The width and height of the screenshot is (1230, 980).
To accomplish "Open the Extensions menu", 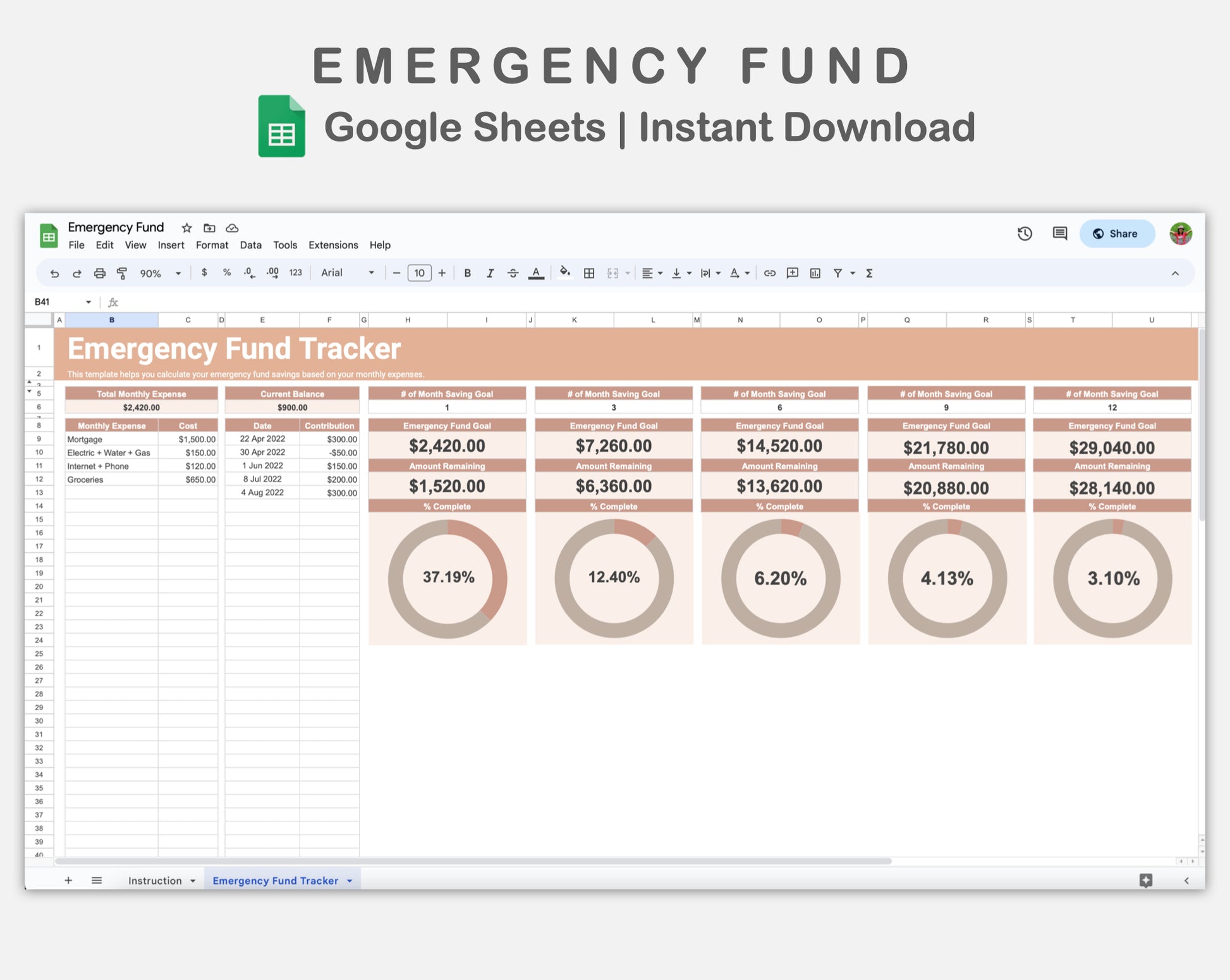I will (x=333, y=245).
